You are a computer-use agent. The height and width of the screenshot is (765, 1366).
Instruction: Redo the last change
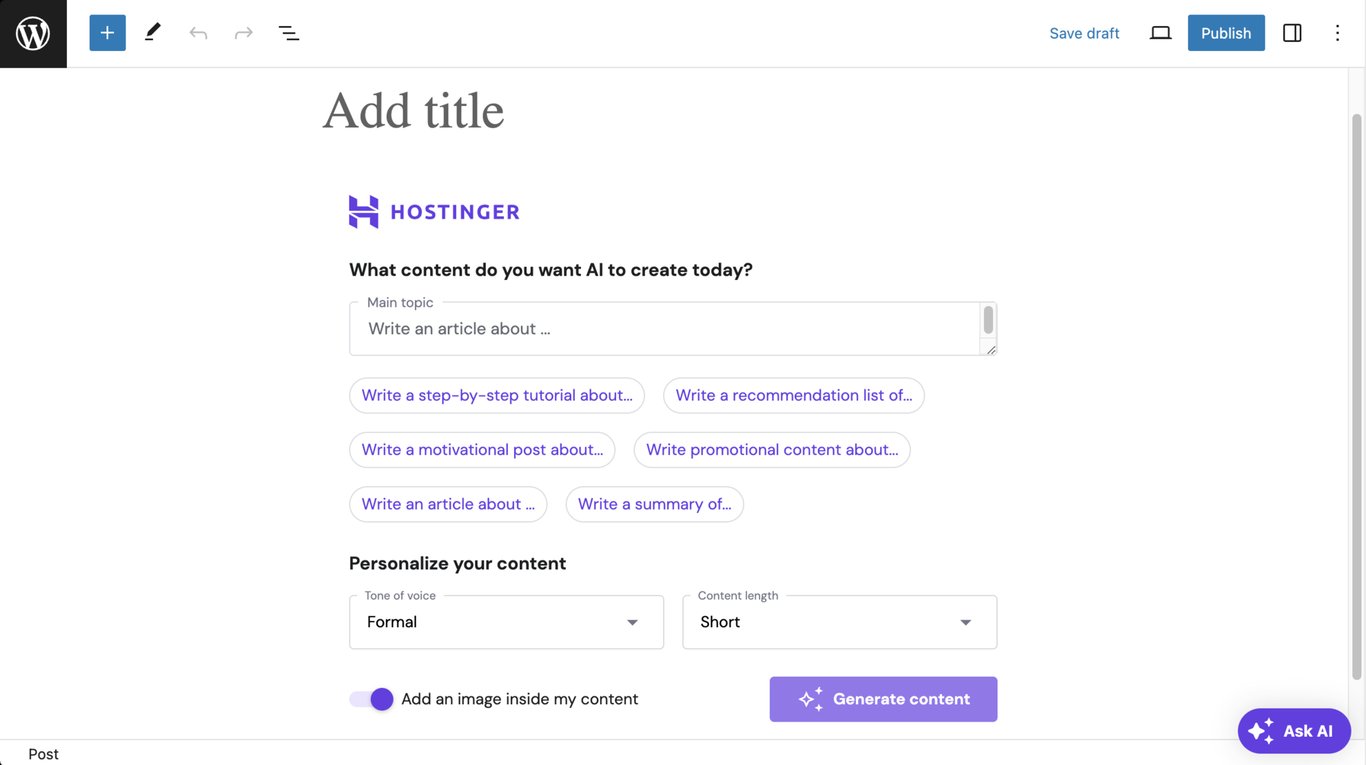coord(241,31)
